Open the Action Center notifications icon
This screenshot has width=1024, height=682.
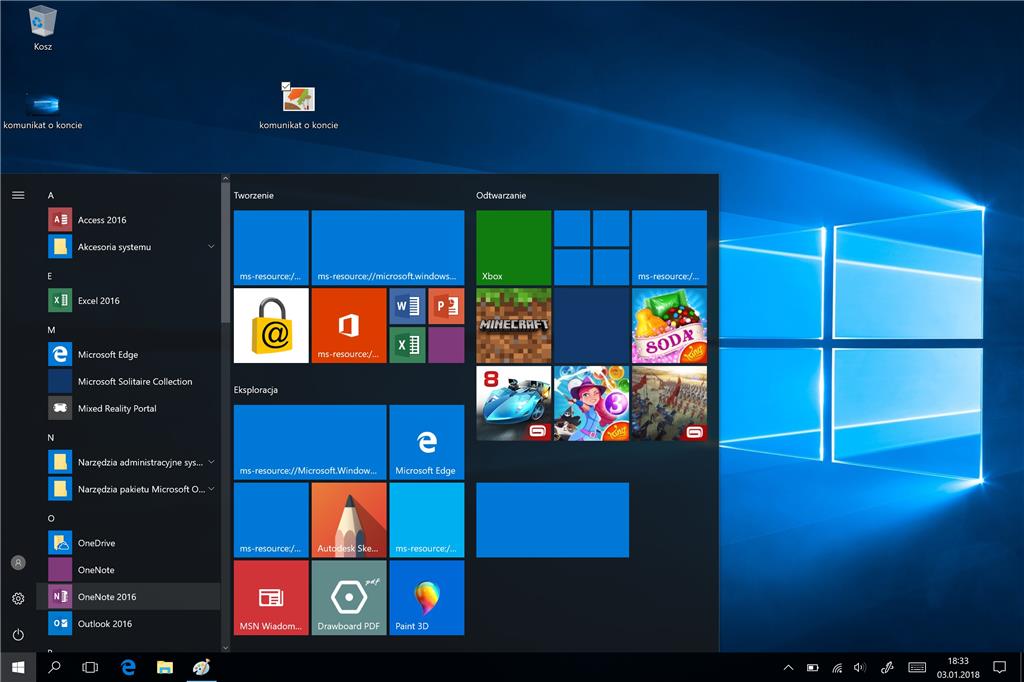pos(999,667)
